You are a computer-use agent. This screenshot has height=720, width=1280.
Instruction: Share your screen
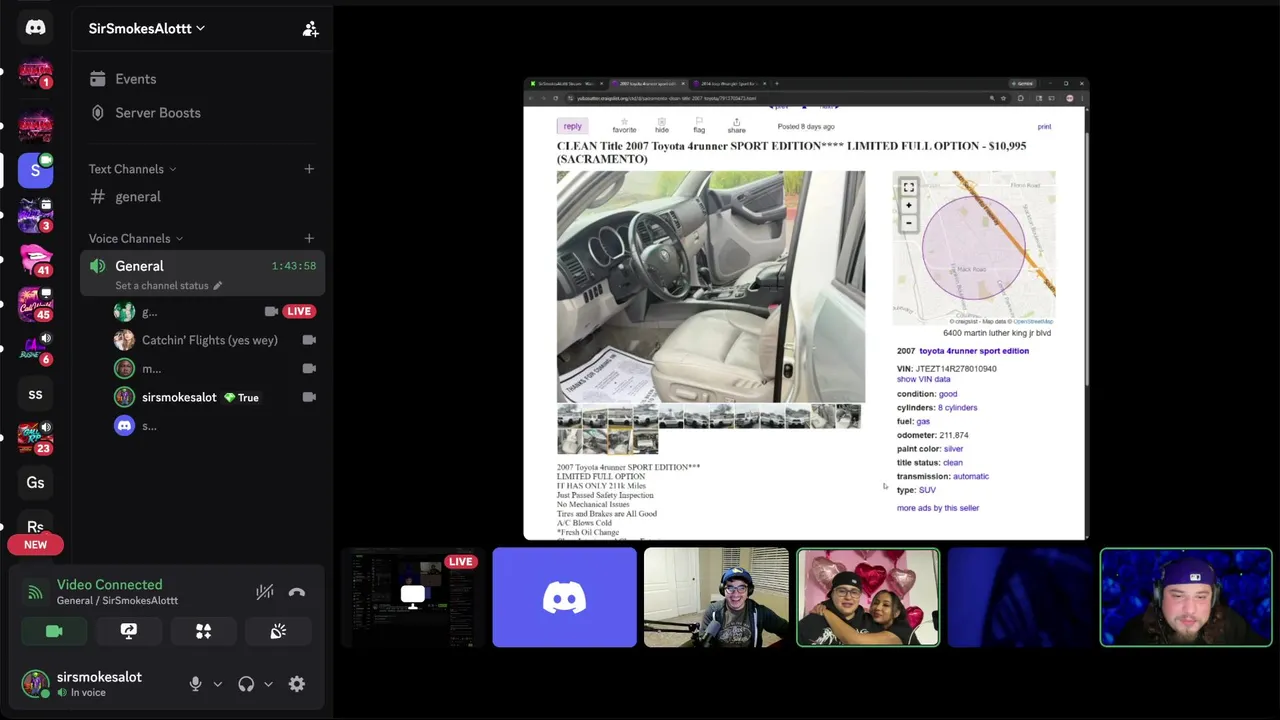point(129,631)
